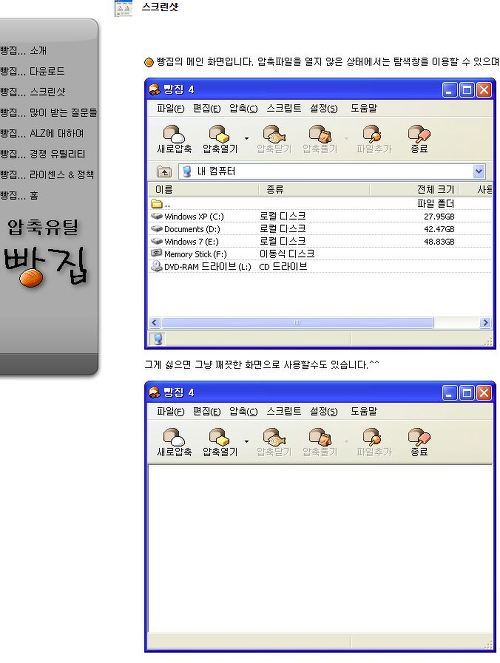This screenshot has height=663, width=500.
Task: Click the Windows XP (C:) drive icon
Action: pyautogui.click(x=157, y=216)
